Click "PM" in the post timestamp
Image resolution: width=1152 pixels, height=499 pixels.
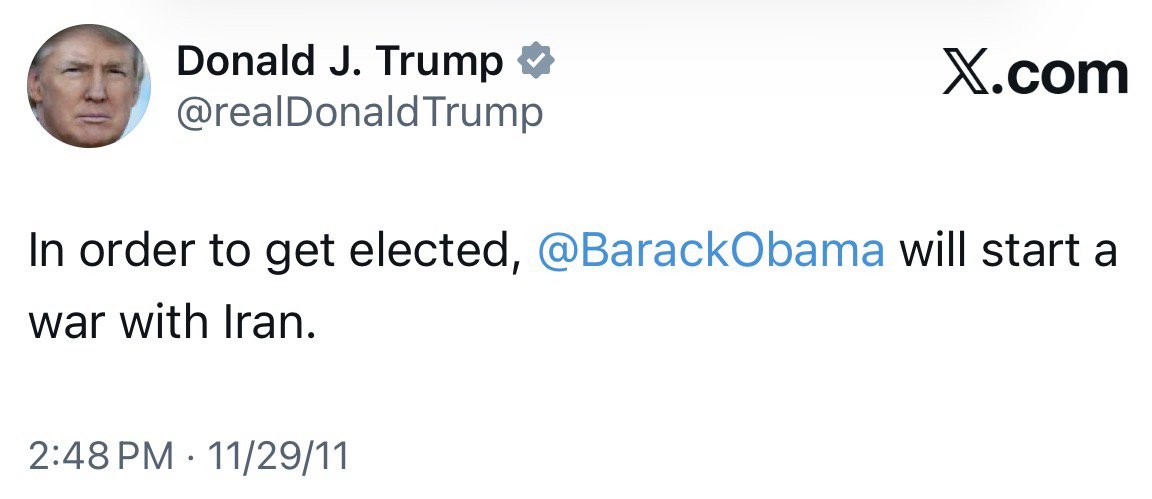click(147, 457)
